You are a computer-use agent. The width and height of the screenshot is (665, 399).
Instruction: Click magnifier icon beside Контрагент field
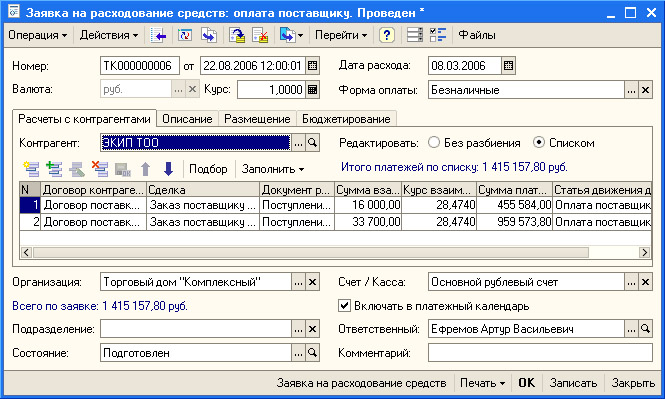(x=313, y=143)
